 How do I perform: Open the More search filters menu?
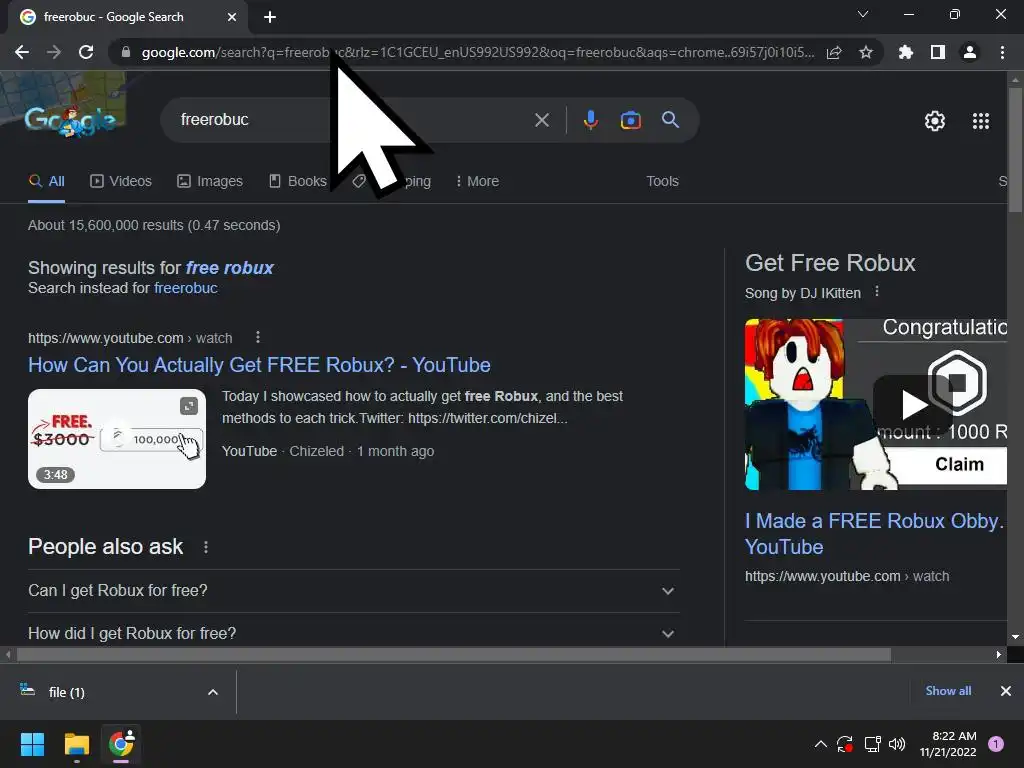pos(477,182)
